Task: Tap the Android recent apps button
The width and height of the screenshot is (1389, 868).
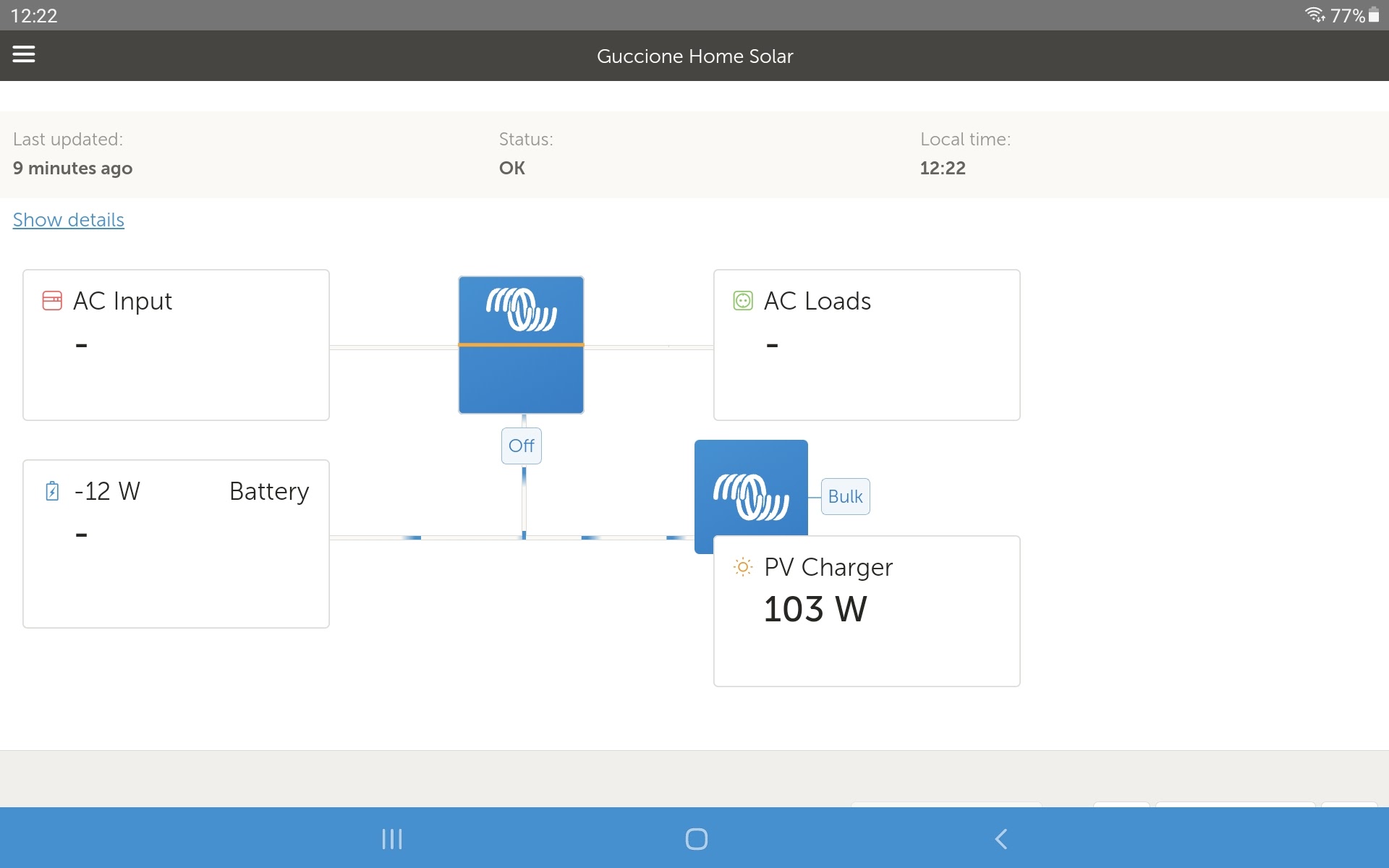Action: (391, 839)
